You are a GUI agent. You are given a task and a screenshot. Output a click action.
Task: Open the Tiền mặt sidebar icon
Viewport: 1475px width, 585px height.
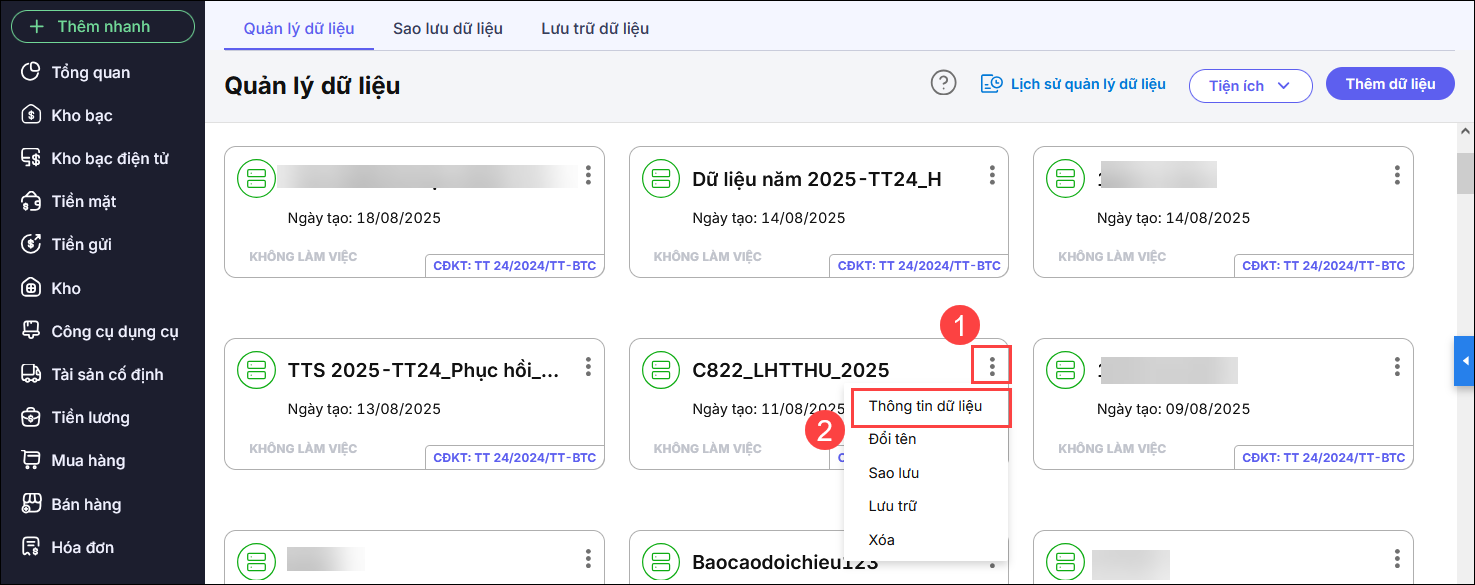[x=32, y=201]
